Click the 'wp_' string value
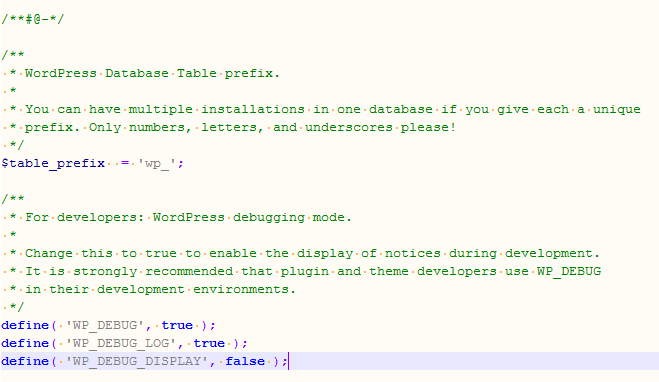 (157, 163)
